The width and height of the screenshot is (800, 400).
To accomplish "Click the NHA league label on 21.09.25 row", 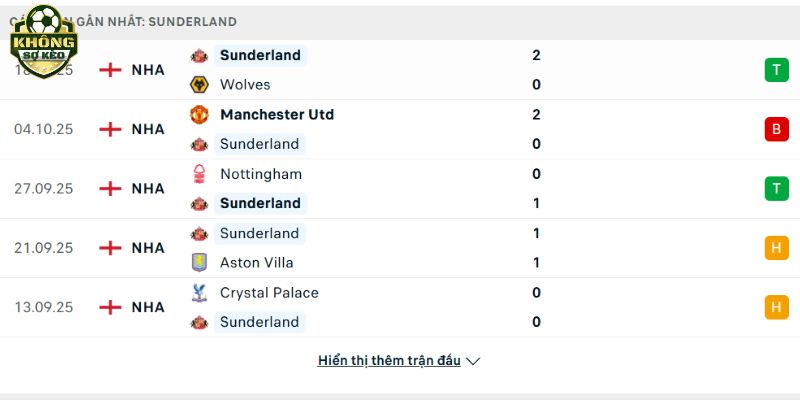I will pos(148,248).
